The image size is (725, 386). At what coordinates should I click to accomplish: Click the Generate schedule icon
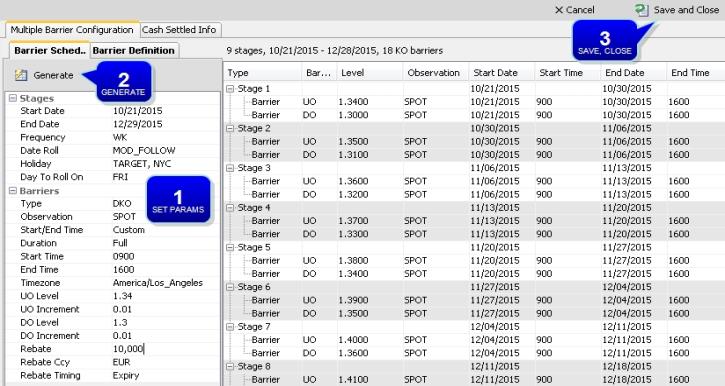pyautogui.click(x=21, y=75)
